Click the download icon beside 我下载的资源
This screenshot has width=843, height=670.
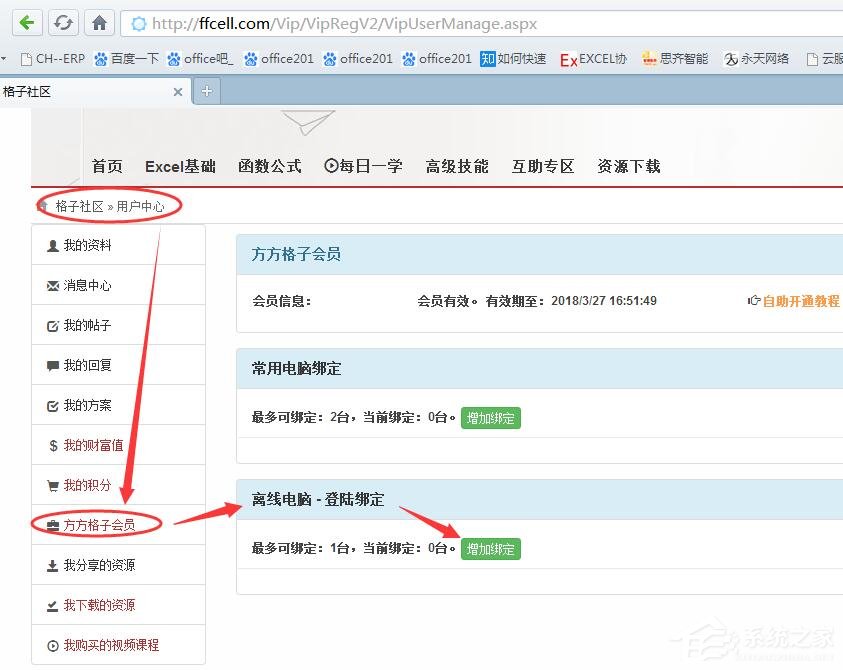coord(54,604)
